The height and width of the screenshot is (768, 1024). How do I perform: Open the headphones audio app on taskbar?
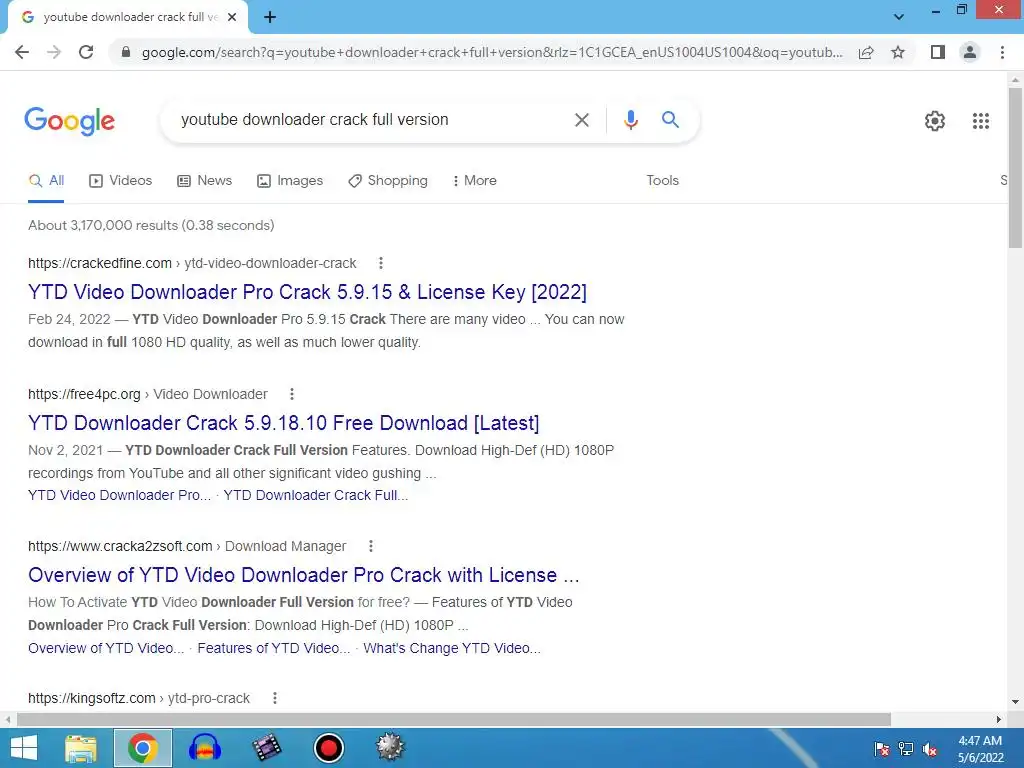[x=205, y=748]
